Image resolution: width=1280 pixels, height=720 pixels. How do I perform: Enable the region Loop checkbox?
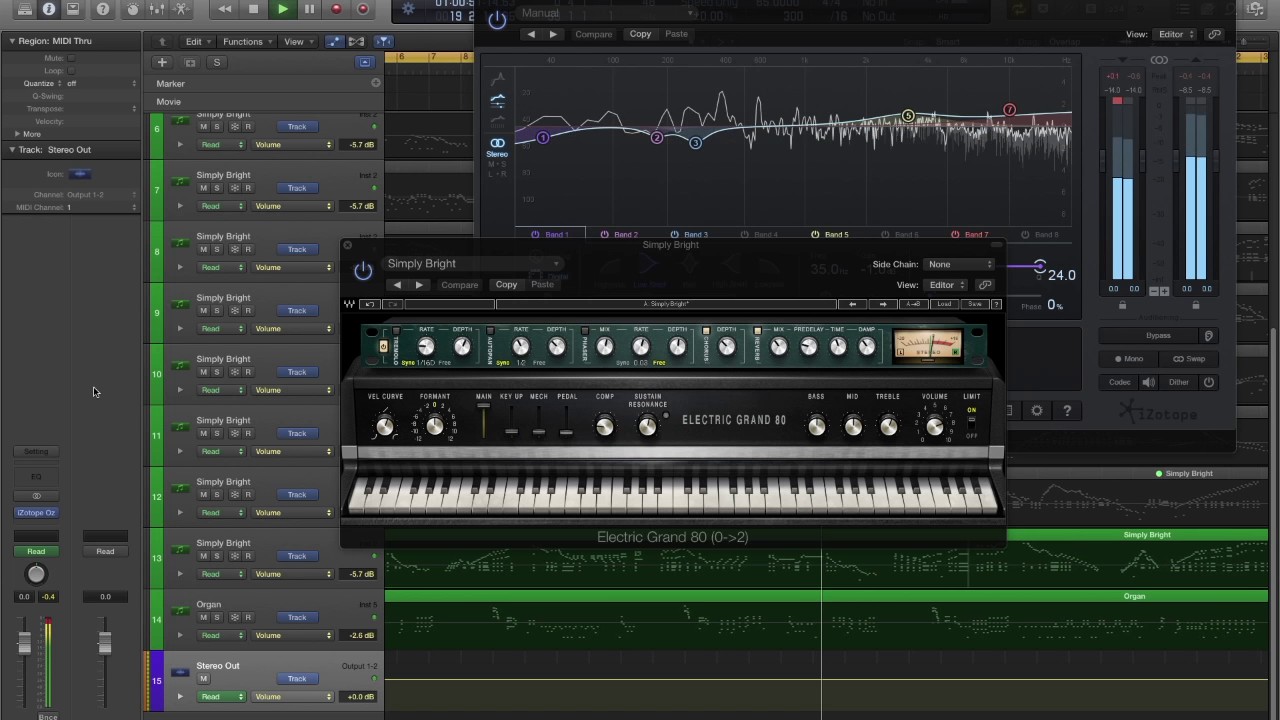[71, 71]
